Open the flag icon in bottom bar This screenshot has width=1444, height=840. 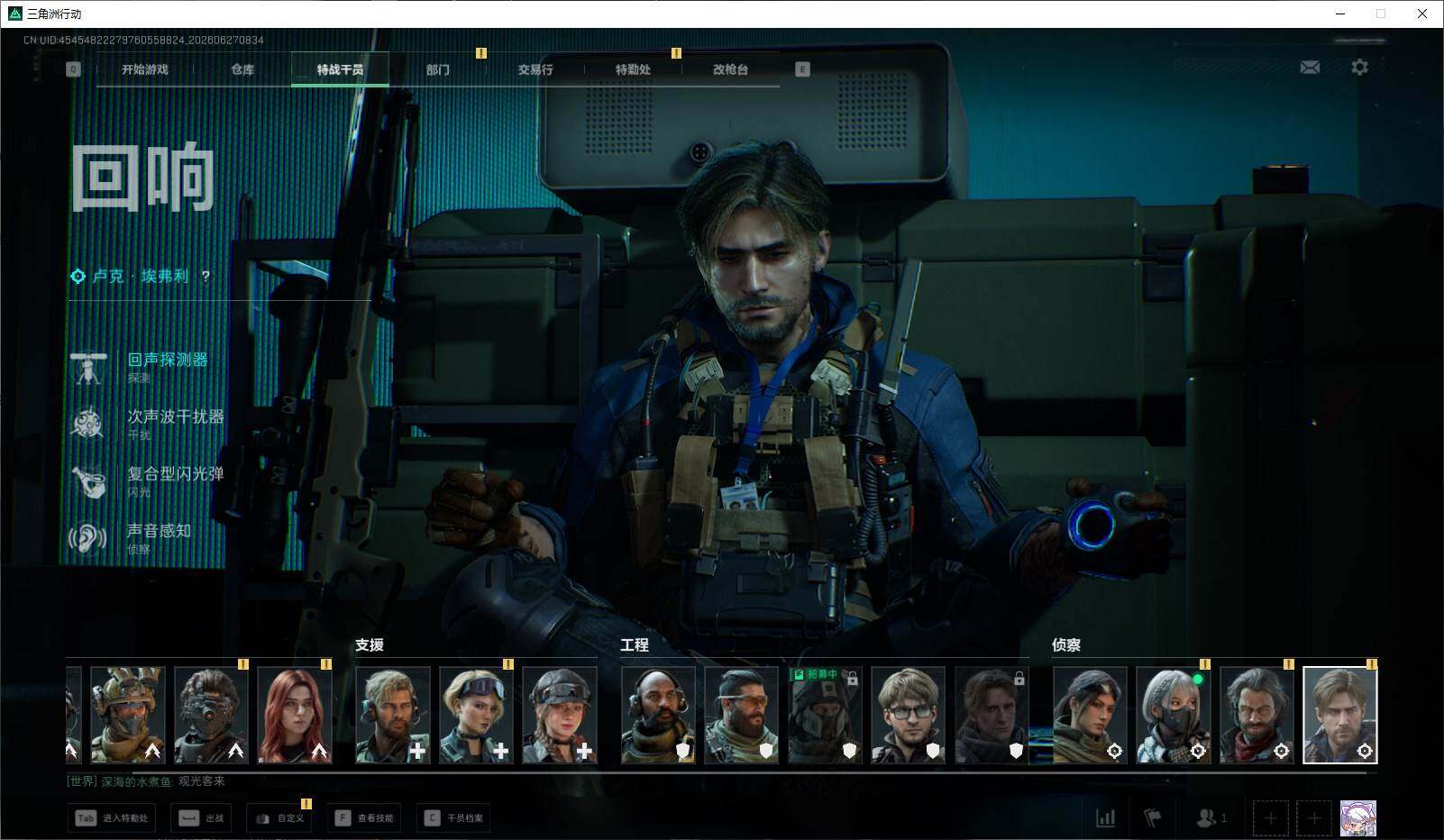[1153, 817]
